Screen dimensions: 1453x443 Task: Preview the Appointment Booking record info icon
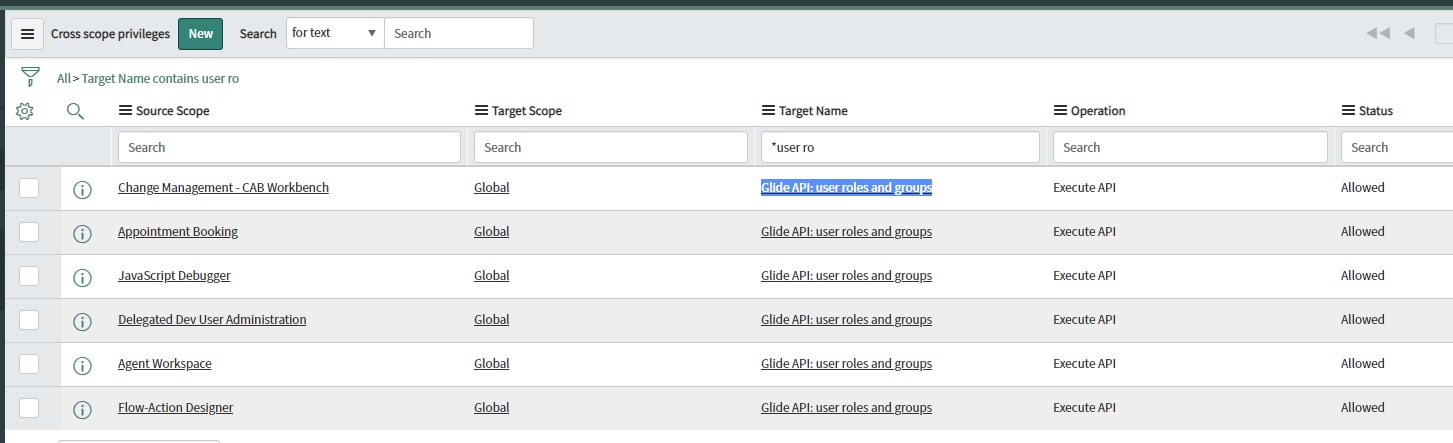[83, 233]
